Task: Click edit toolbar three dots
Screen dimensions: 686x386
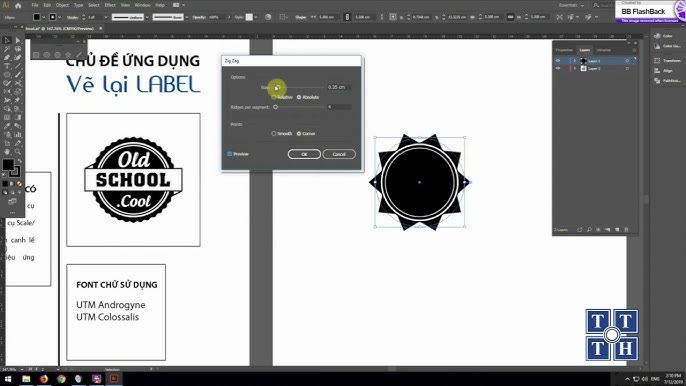Action: coord(12,212)
